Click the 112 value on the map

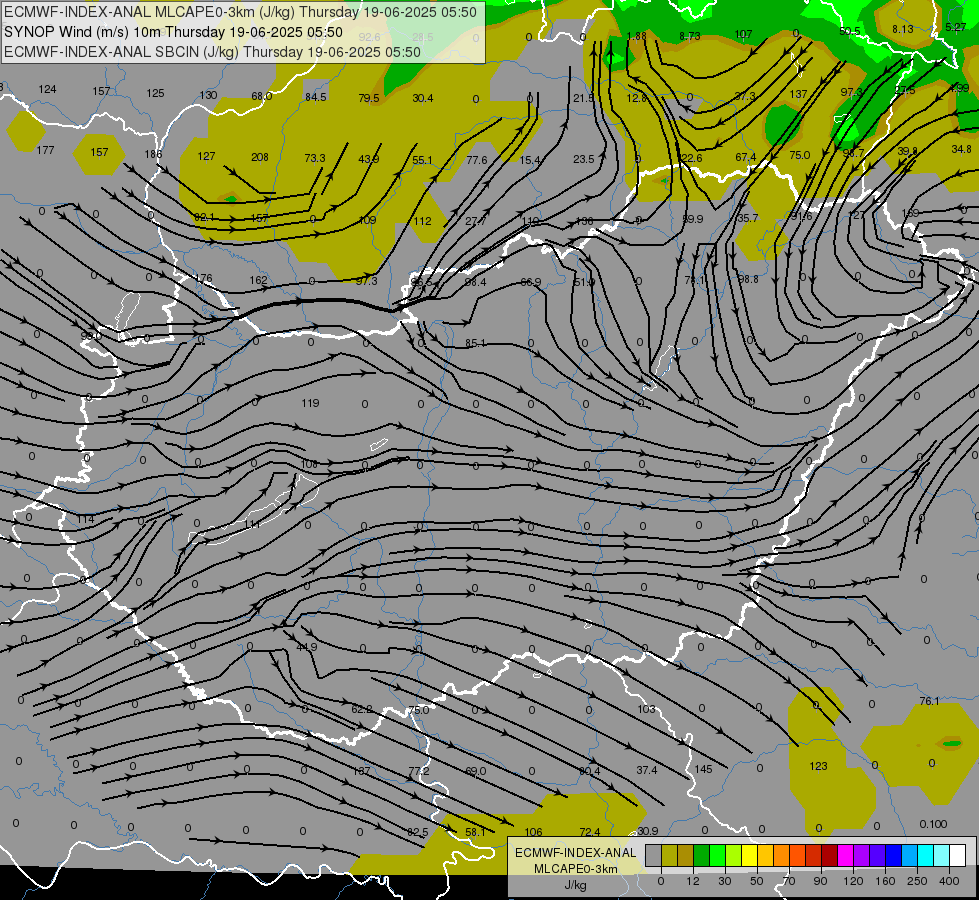point(422,220)
